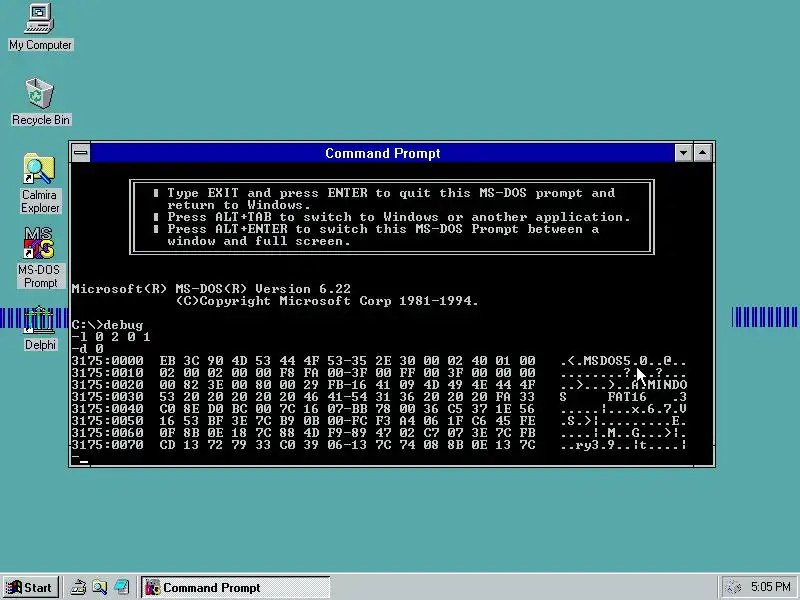Viewport: 800px width, 600px height.
Task: Click the 'FAT16' text in the ASCII column
Action: pos(627,397)
